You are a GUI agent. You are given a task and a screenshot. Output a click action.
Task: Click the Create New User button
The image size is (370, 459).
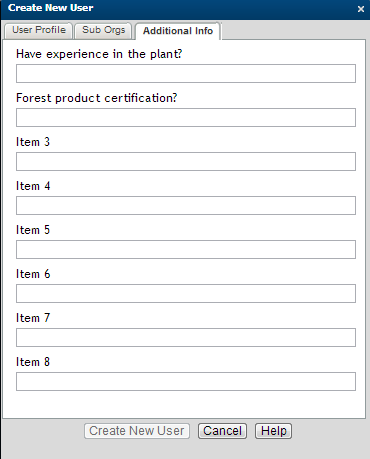(x=137, y=431)
